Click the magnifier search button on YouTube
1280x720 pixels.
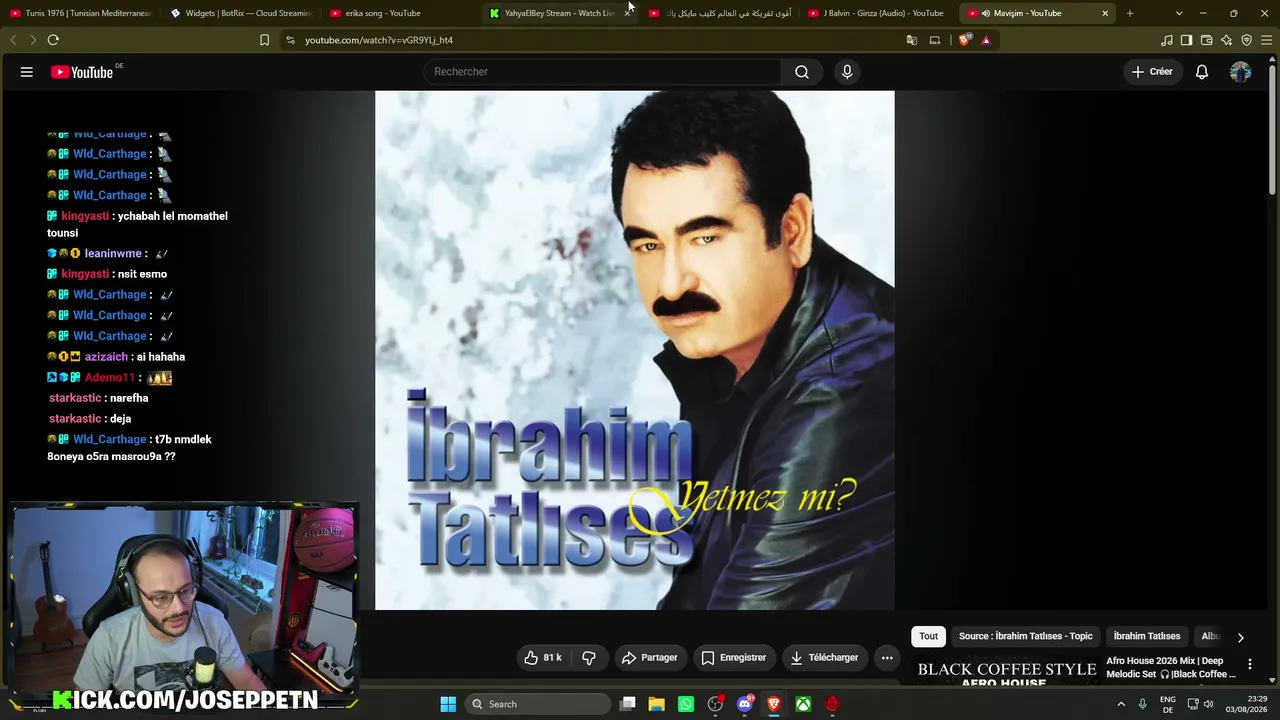[802, 72]
